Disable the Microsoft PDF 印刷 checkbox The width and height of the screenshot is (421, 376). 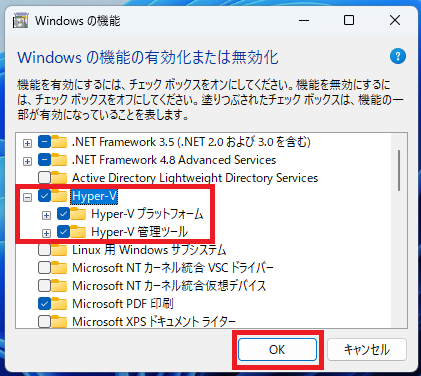pos(44,304)
